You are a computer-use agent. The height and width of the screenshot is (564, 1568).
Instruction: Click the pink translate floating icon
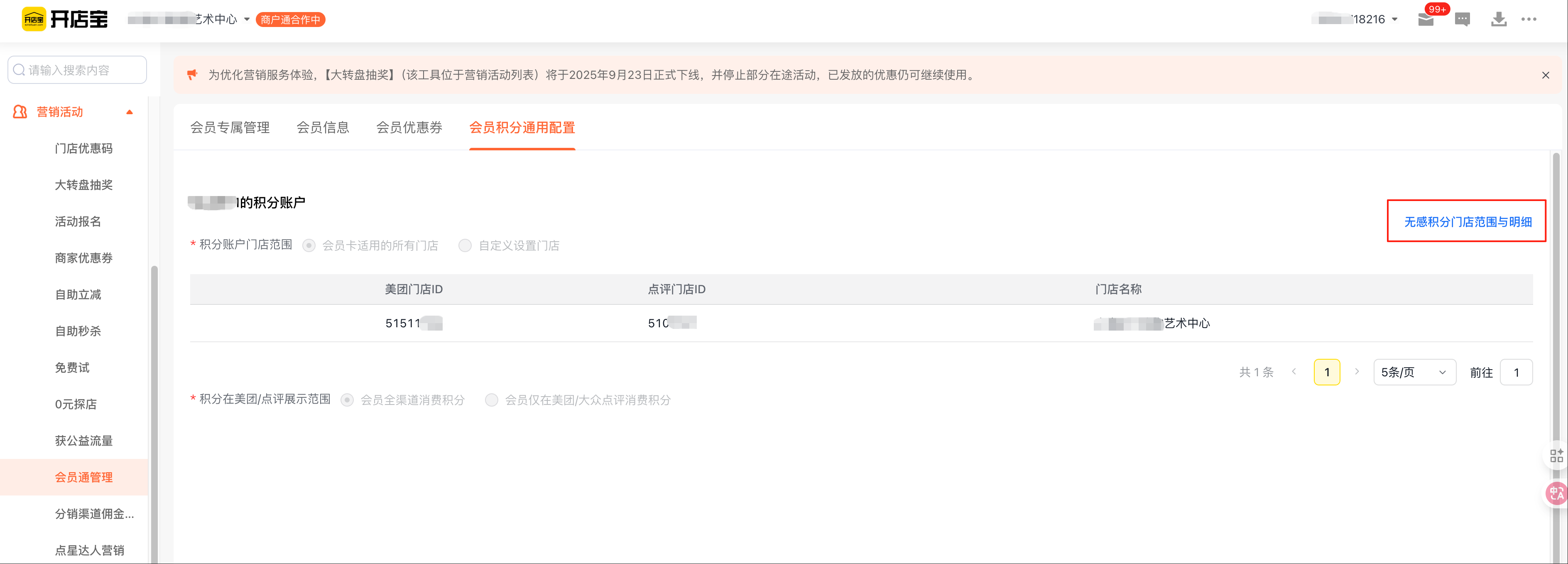point(1556,493)
